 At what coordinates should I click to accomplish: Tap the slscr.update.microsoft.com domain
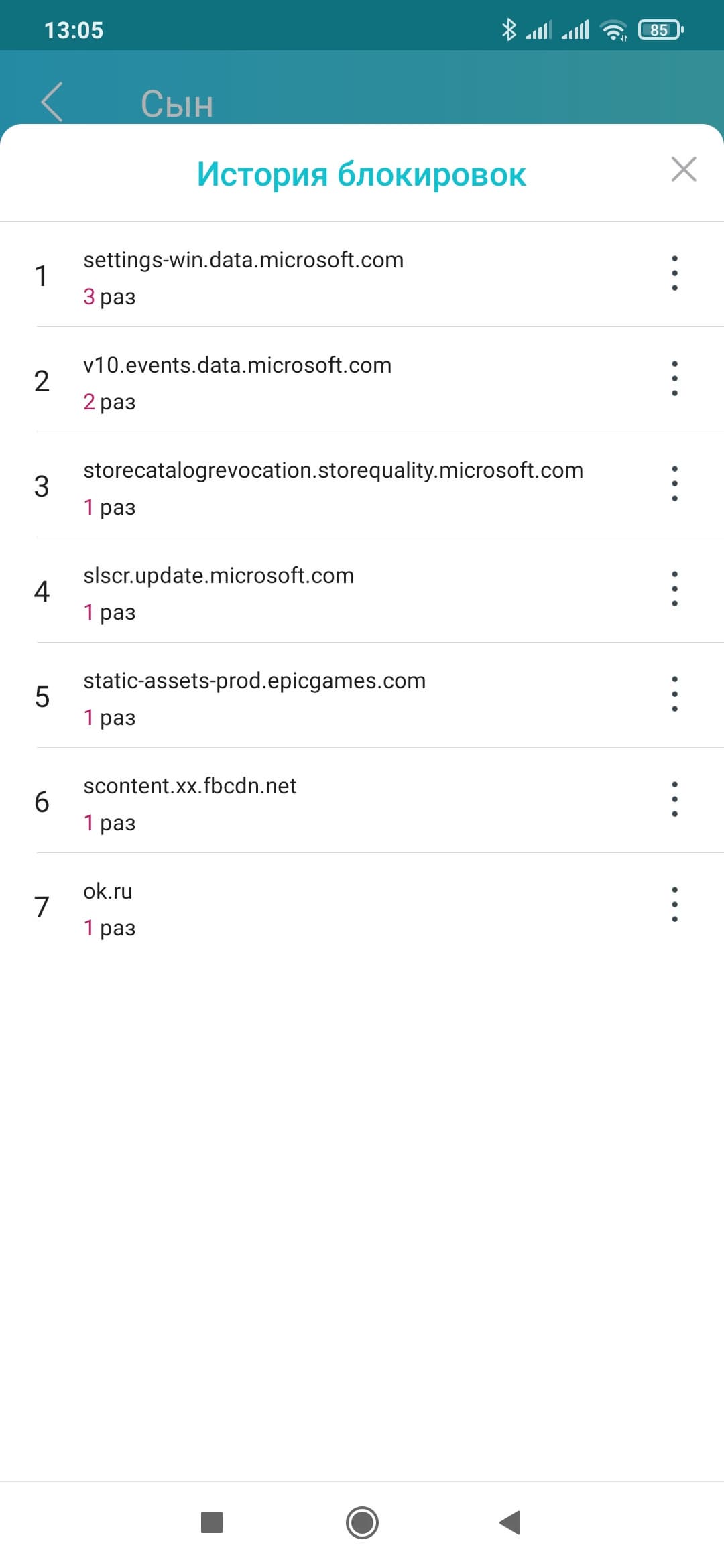point(219,576)
